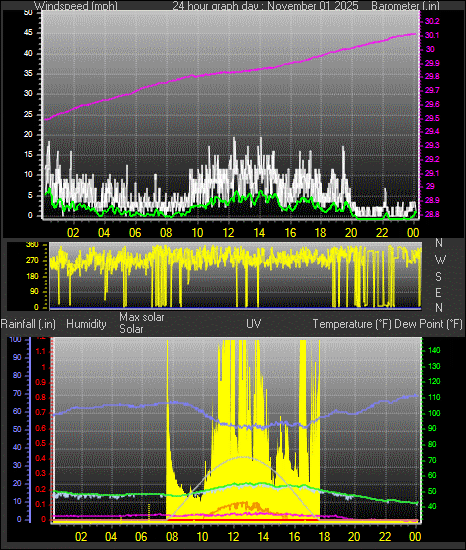The width and height of the screenshot is (466, 550).
Task: Select 120 on the green temperature axis
Action: click(434, 382)
